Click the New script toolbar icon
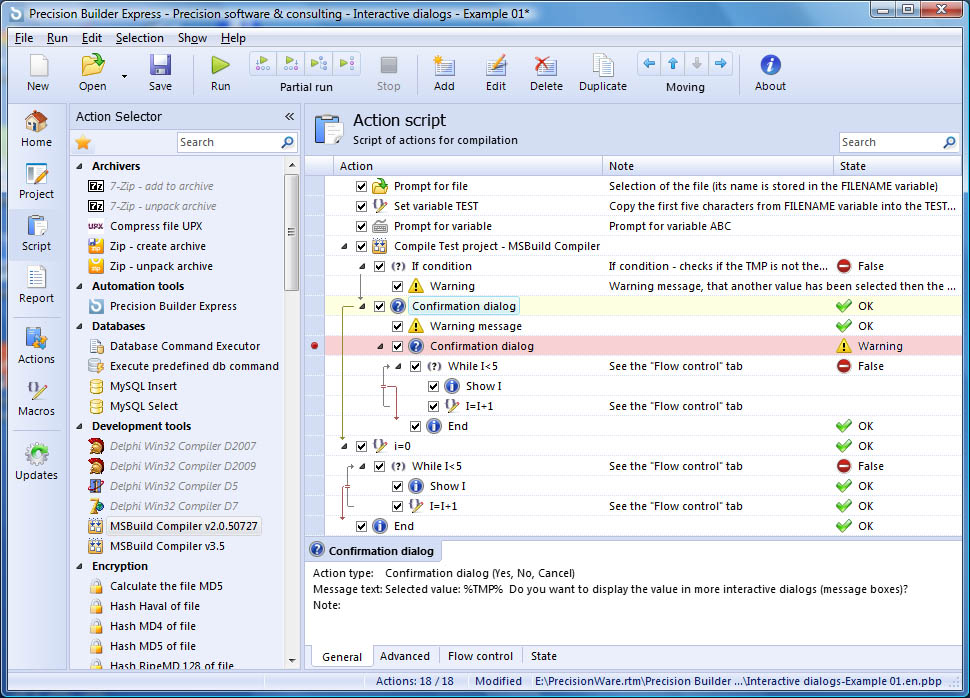The image size is (970, 698). [38, 65]
